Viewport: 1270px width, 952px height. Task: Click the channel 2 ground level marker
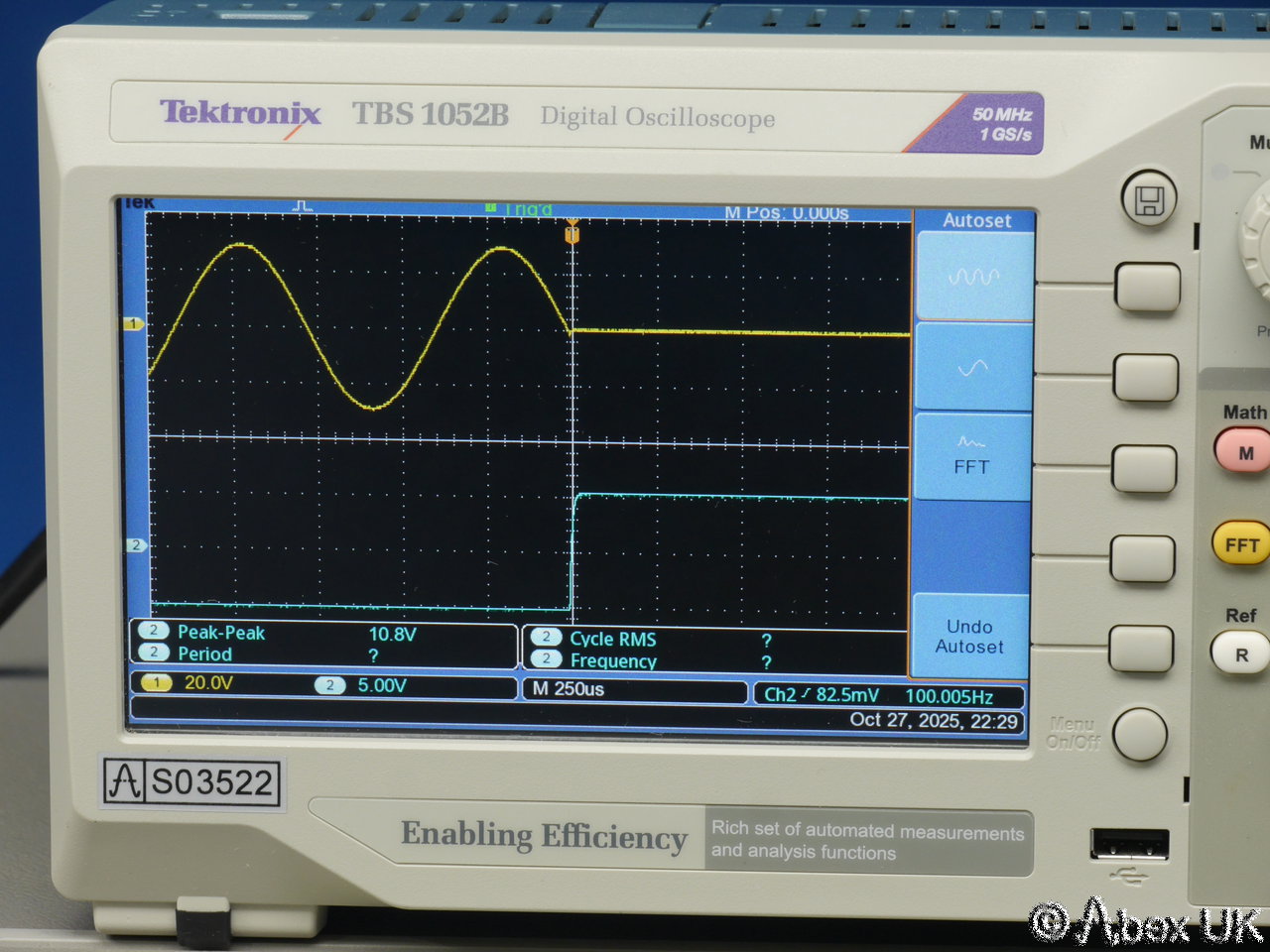click(136, 545)
